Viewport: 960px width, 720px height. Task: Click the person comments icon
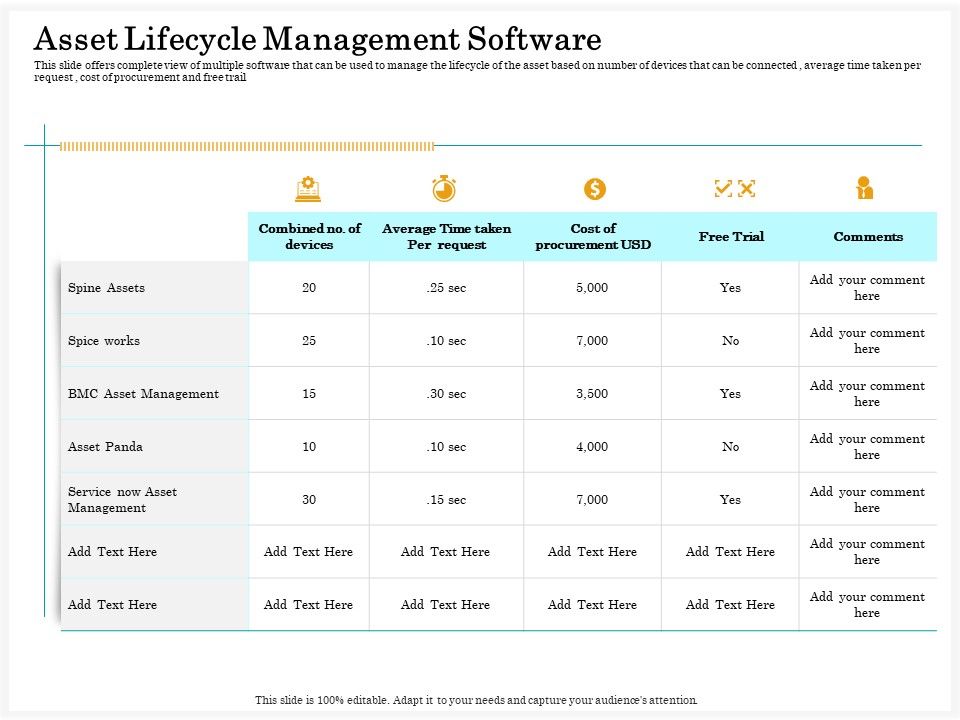pyautogui.click(x=864, y=188)
